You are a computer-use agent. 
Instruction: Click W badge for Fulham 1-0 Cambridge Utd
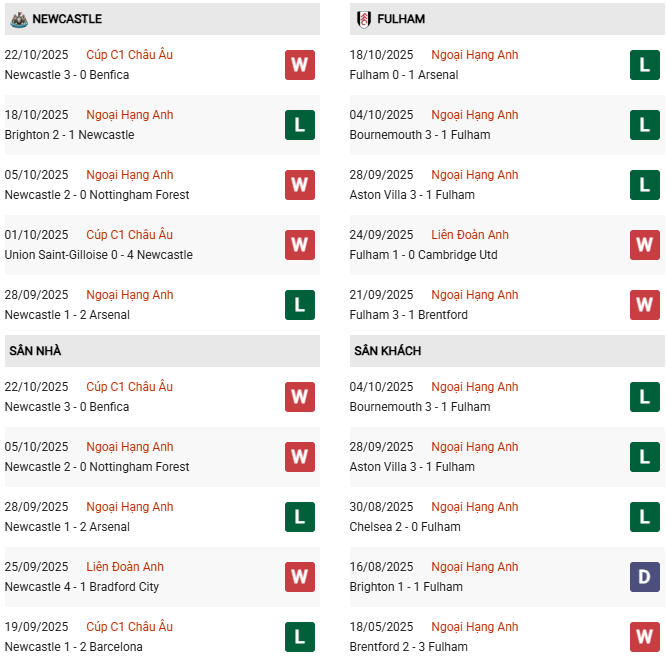pyautogui.click(x=644, y=245)
